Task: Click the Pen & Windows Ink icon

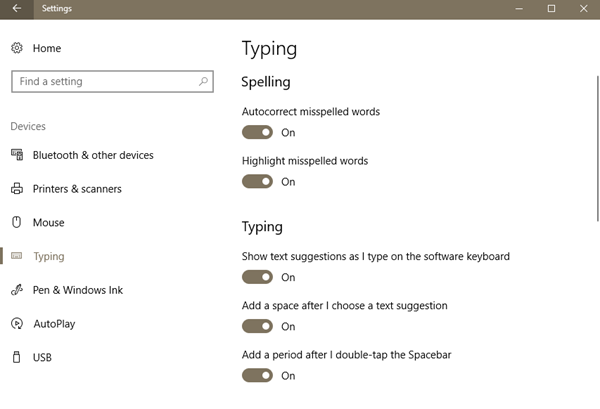Action: 17,290
